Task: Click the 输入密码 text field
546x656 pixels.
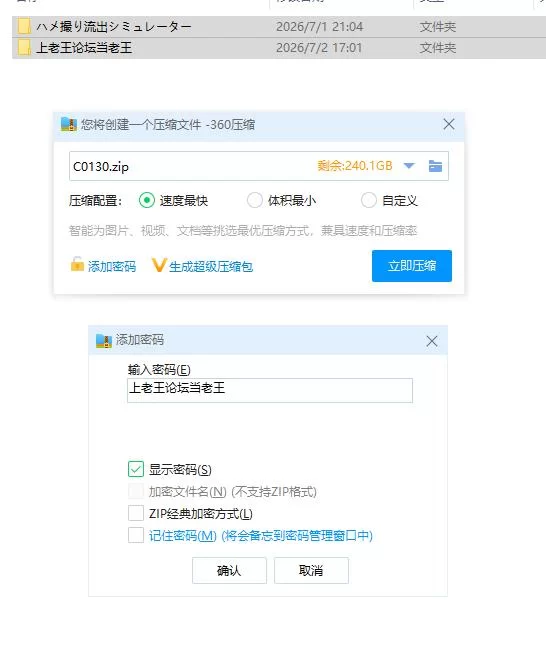Action: coord(270,390)
